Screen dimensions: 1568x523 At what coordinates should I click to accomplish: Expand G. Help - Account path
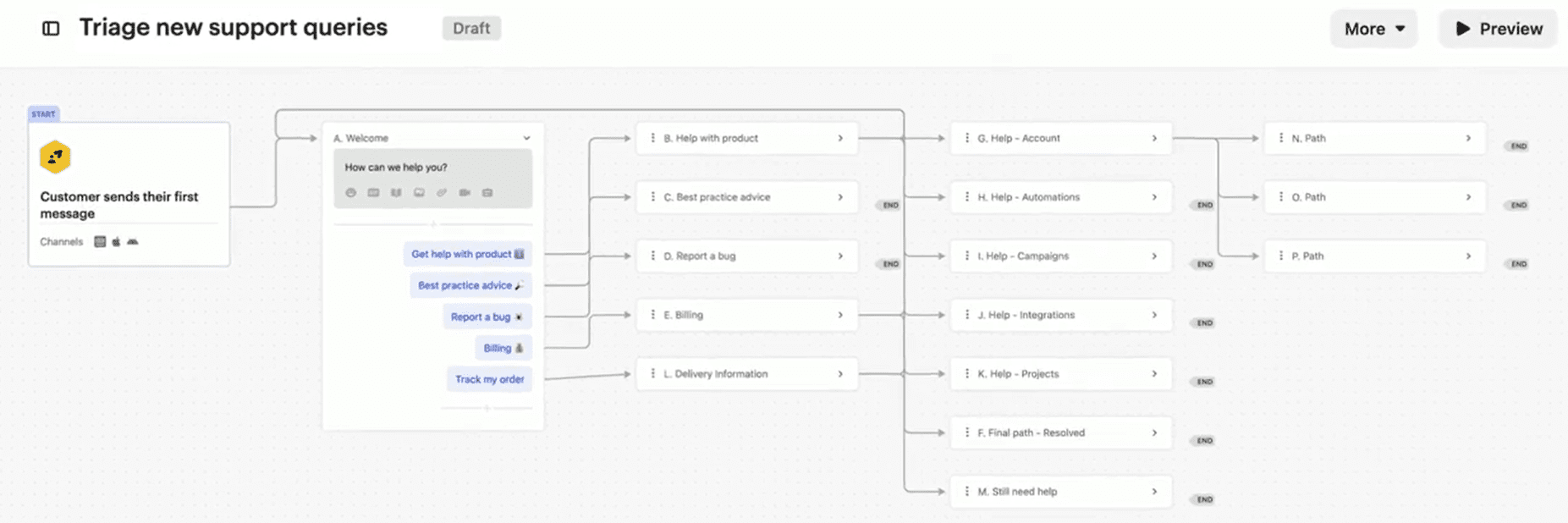[x=1154, y=138]
